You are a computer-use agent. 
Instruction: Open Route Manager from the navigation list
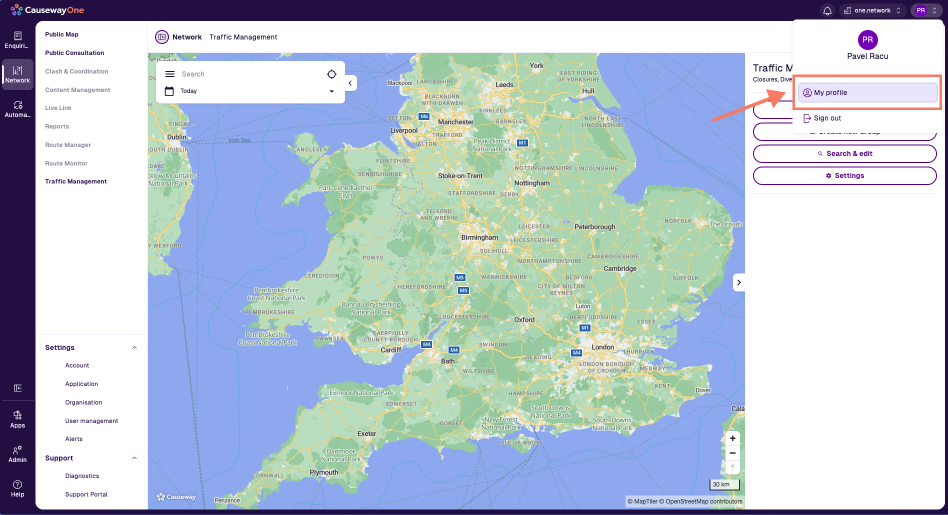click(x=68, y=145)
